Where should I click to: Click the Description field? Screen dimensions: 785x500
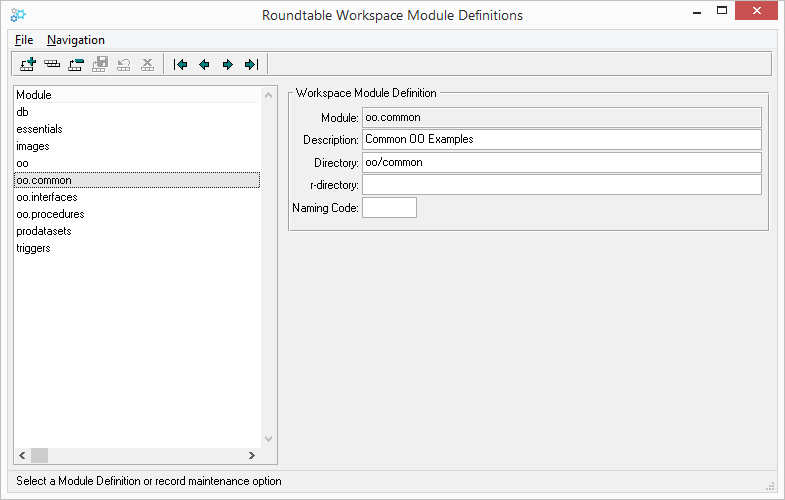coord(562,139)
